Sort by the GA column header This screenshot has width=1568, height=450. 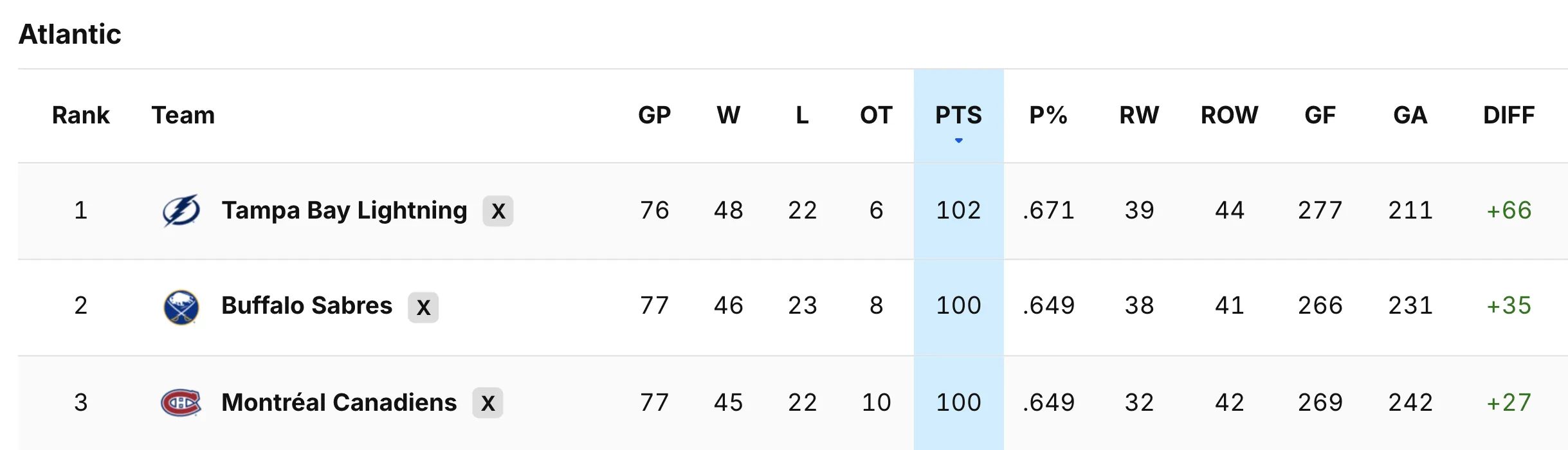(x=1410, y=115)
